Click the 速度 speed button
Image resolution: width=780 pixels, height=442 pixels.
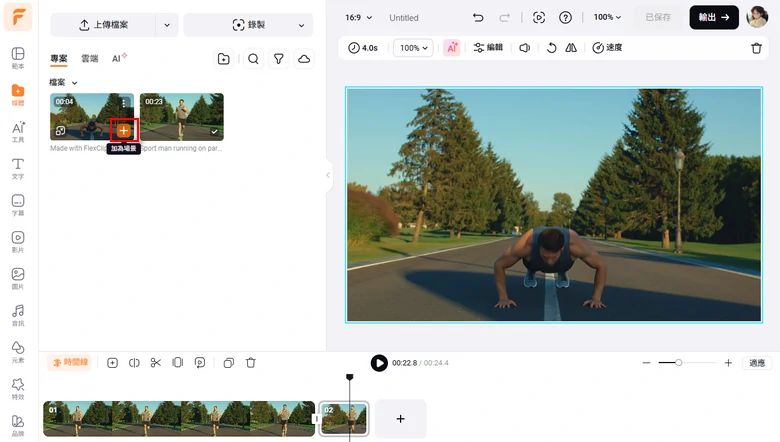[x=607, y=48]
